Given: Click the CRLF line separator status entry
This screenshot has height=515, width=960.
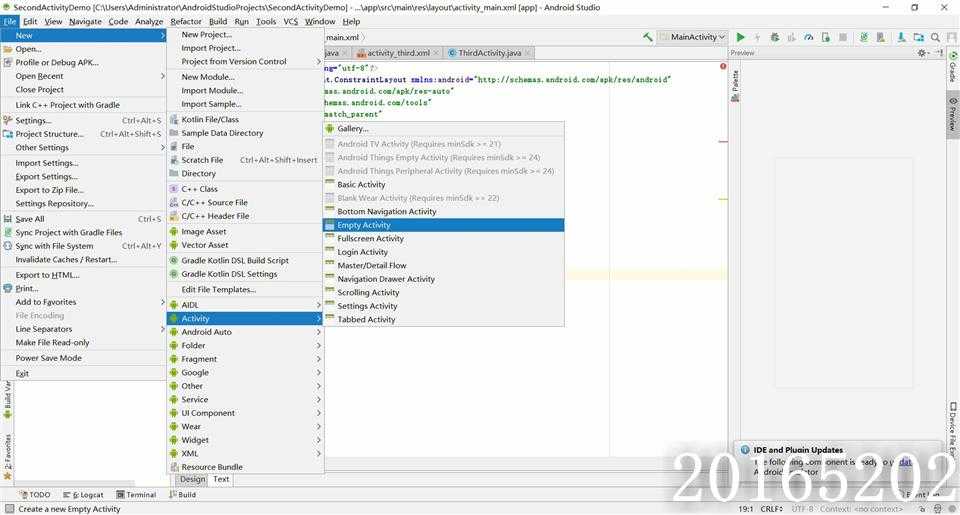Looking at the screenshot, I should coord(771,509).
